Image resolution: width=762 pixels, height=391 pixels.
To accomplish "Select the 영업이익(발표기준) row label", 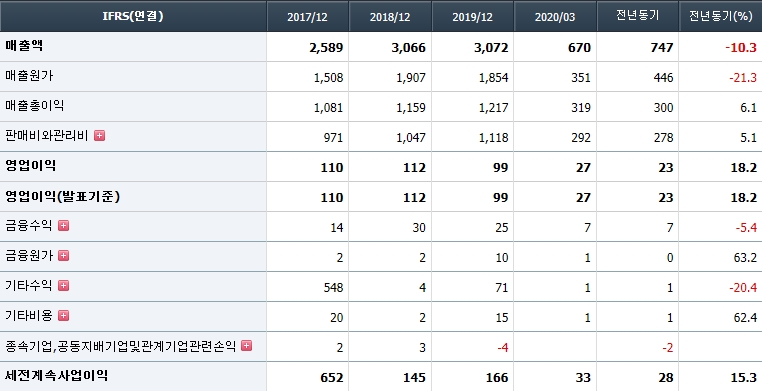I will [63, 196].
